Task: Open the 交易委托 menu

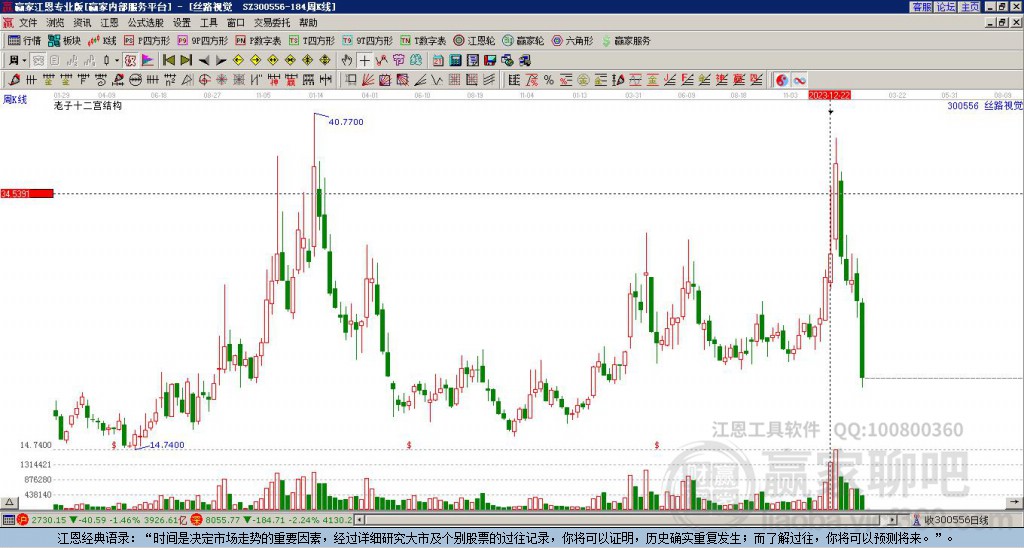Action: pyautogui.click(x=272, y=23)
